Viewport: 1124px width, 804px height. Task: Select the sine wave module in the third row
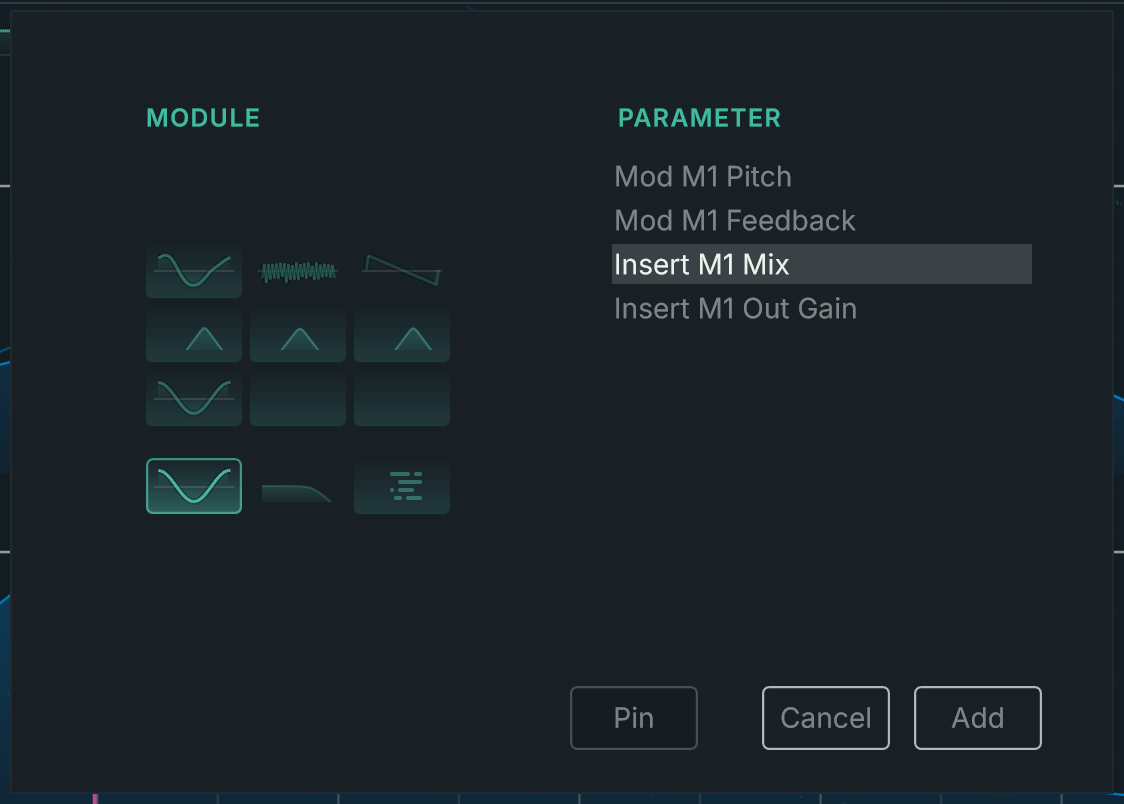click(194, 399)
